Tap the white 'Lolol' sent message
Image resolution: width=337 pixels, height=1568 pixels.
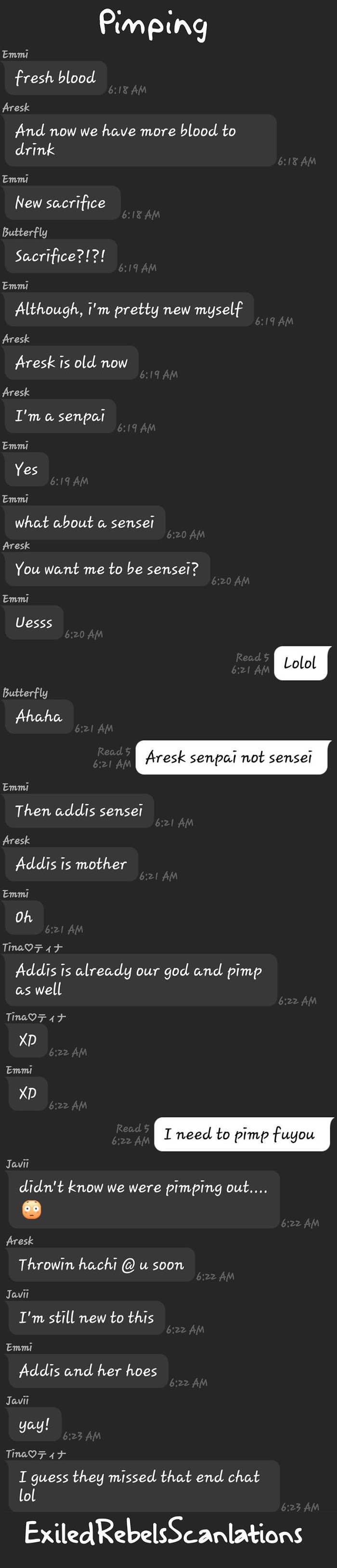pyautogui.click(x=300, y=663)
